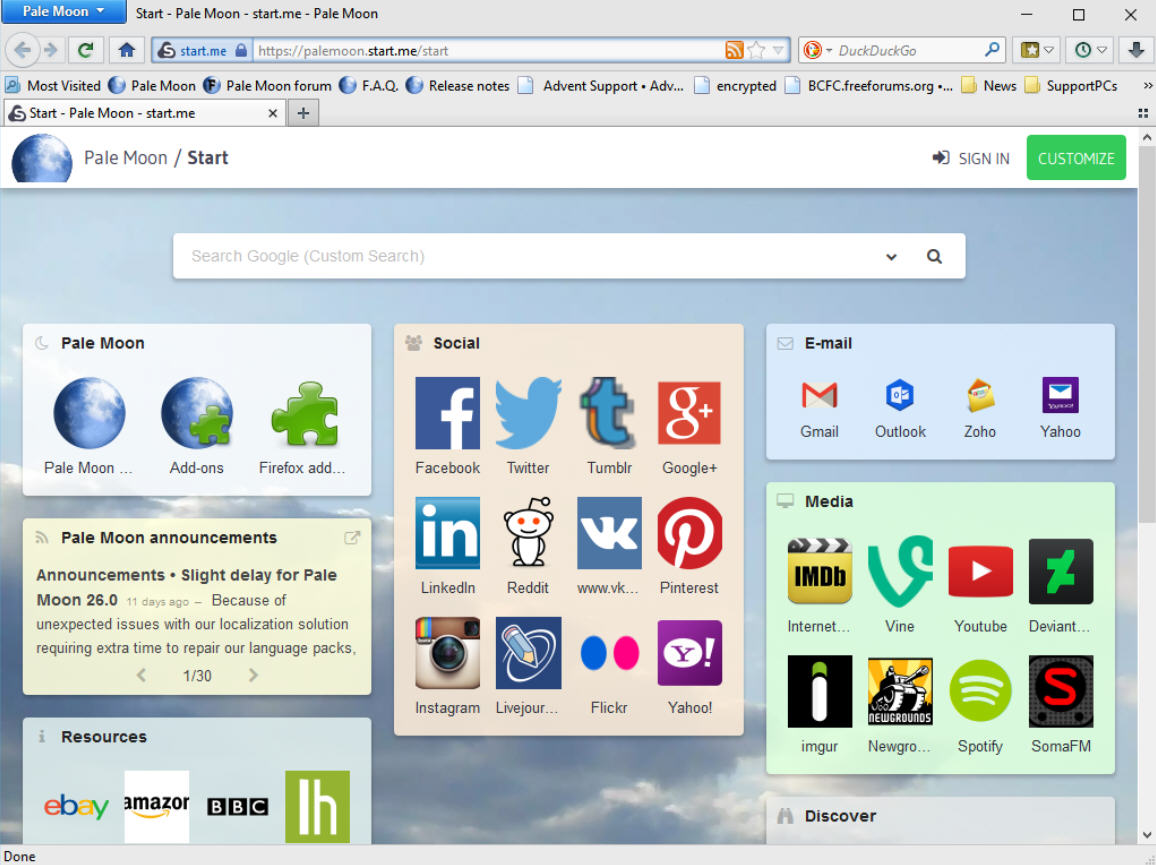1156x865 pixels.
Task: Open the Youtube icon in Media
Action: point(980,571)
